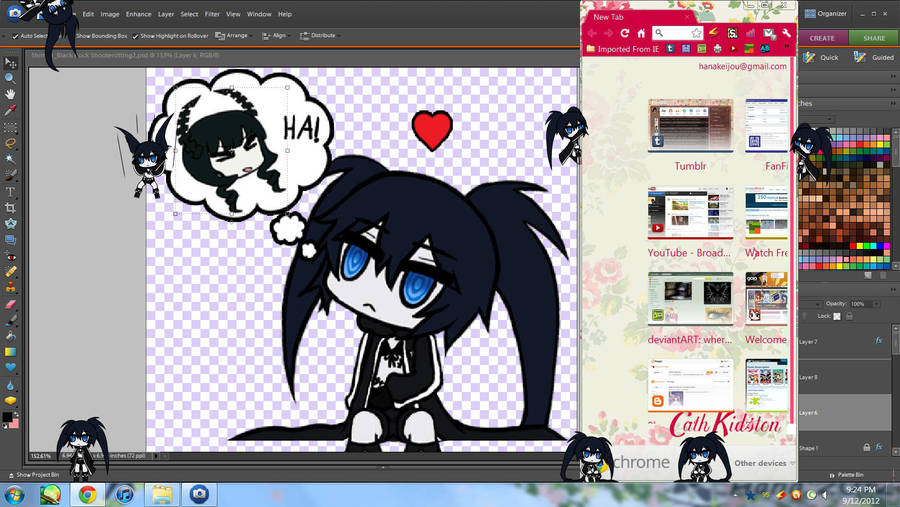Switch to the SHARE tab

click(x=874, y=38)
